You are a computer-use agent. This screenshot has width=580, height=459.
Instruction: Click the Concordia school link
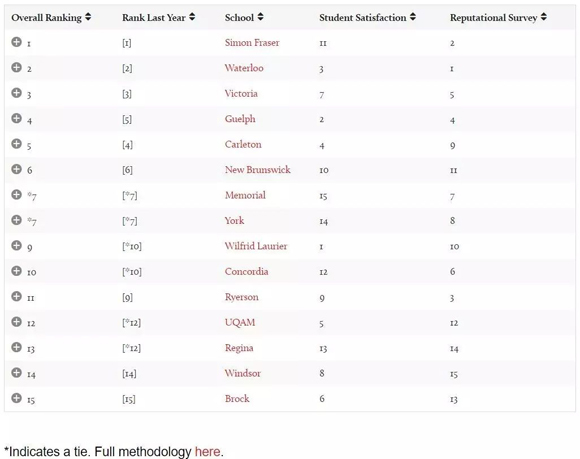[x=246, y=271]
